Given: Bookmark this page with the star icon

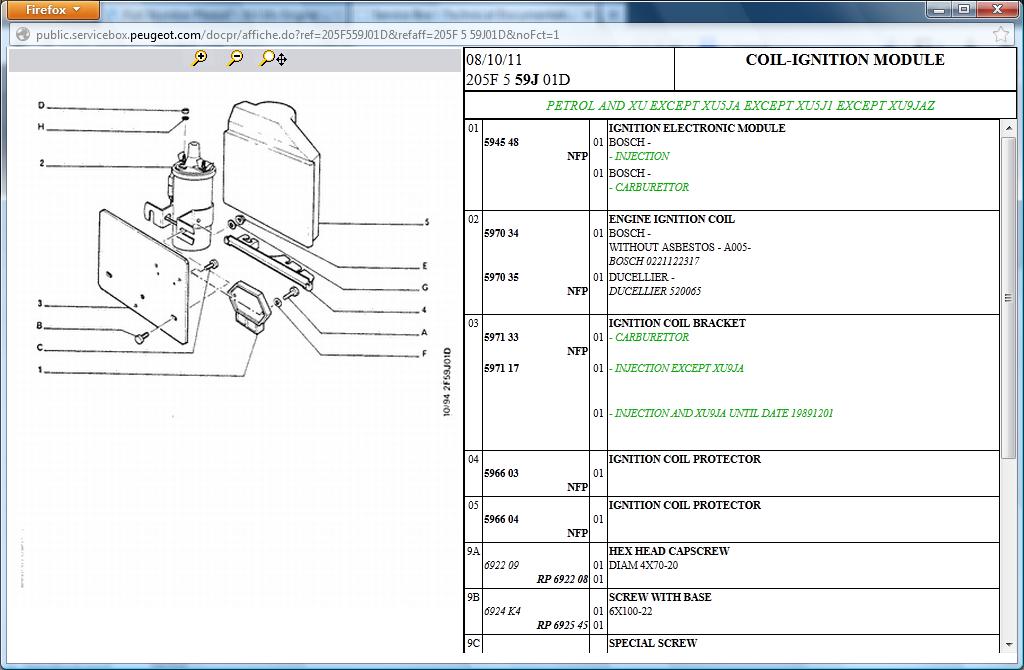Looking at the screenshot, I should click(x=1000, y=35).
